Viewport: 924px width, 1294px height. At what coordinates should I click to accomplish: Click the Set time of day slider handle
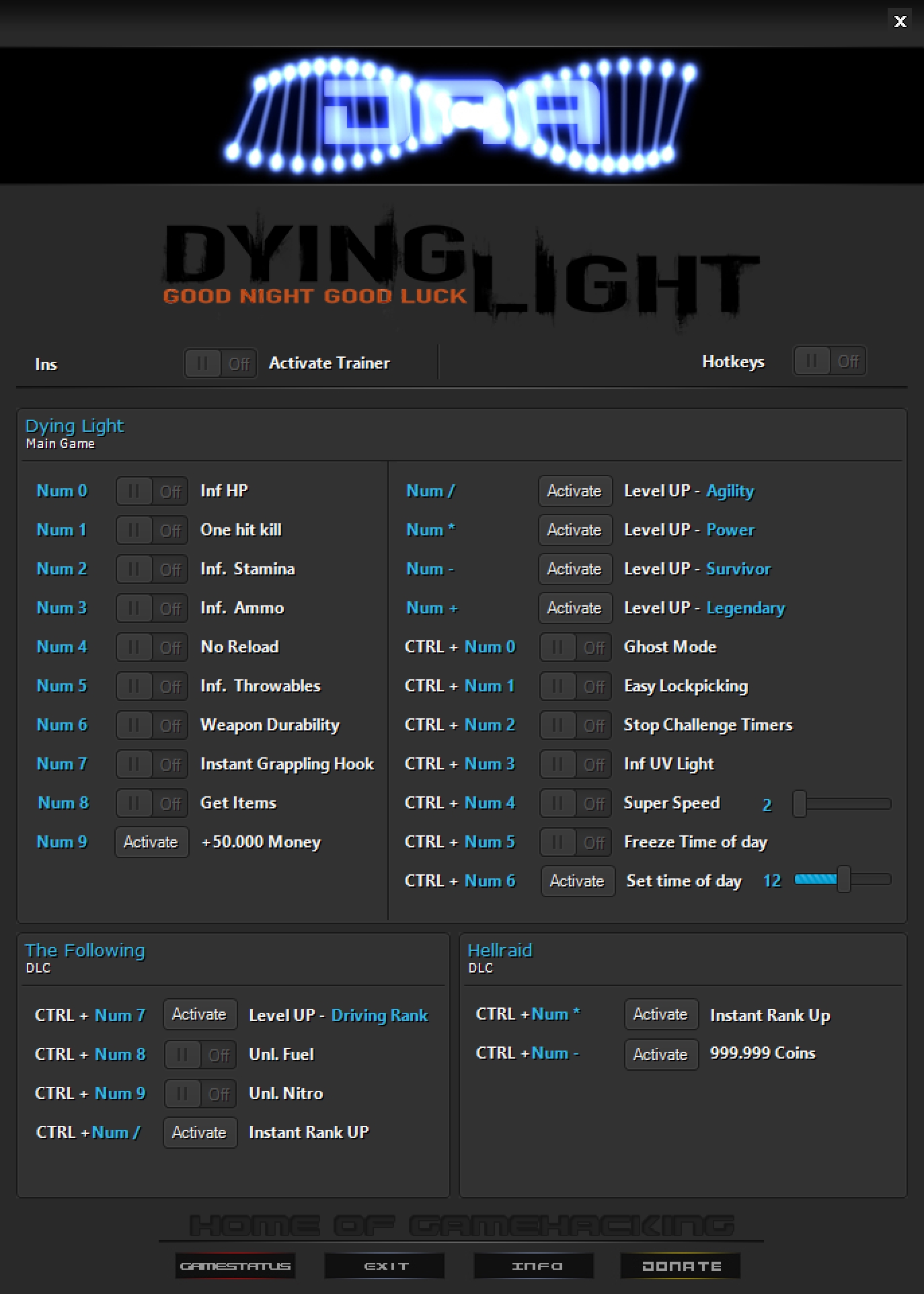pos(844,879)
